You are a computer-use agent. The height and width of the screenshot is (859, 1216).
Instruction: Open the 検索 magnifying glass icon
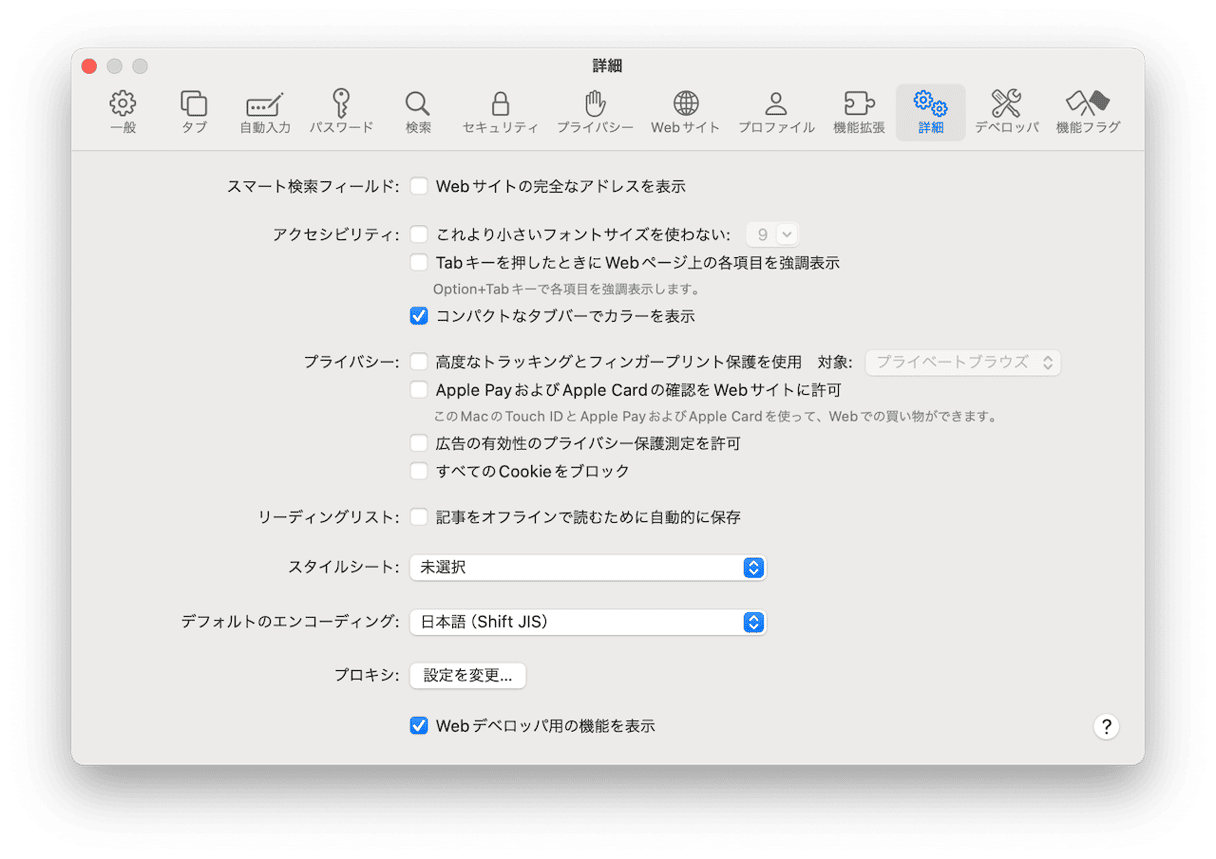(418, 103)
